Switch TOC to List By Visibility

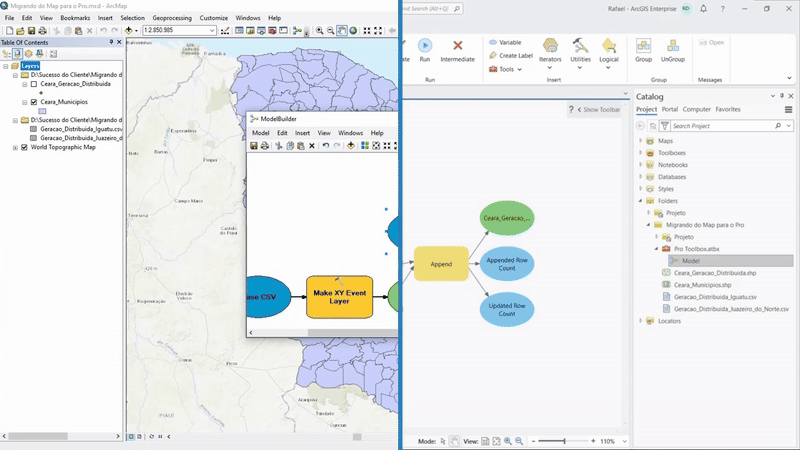click(29, 54)
